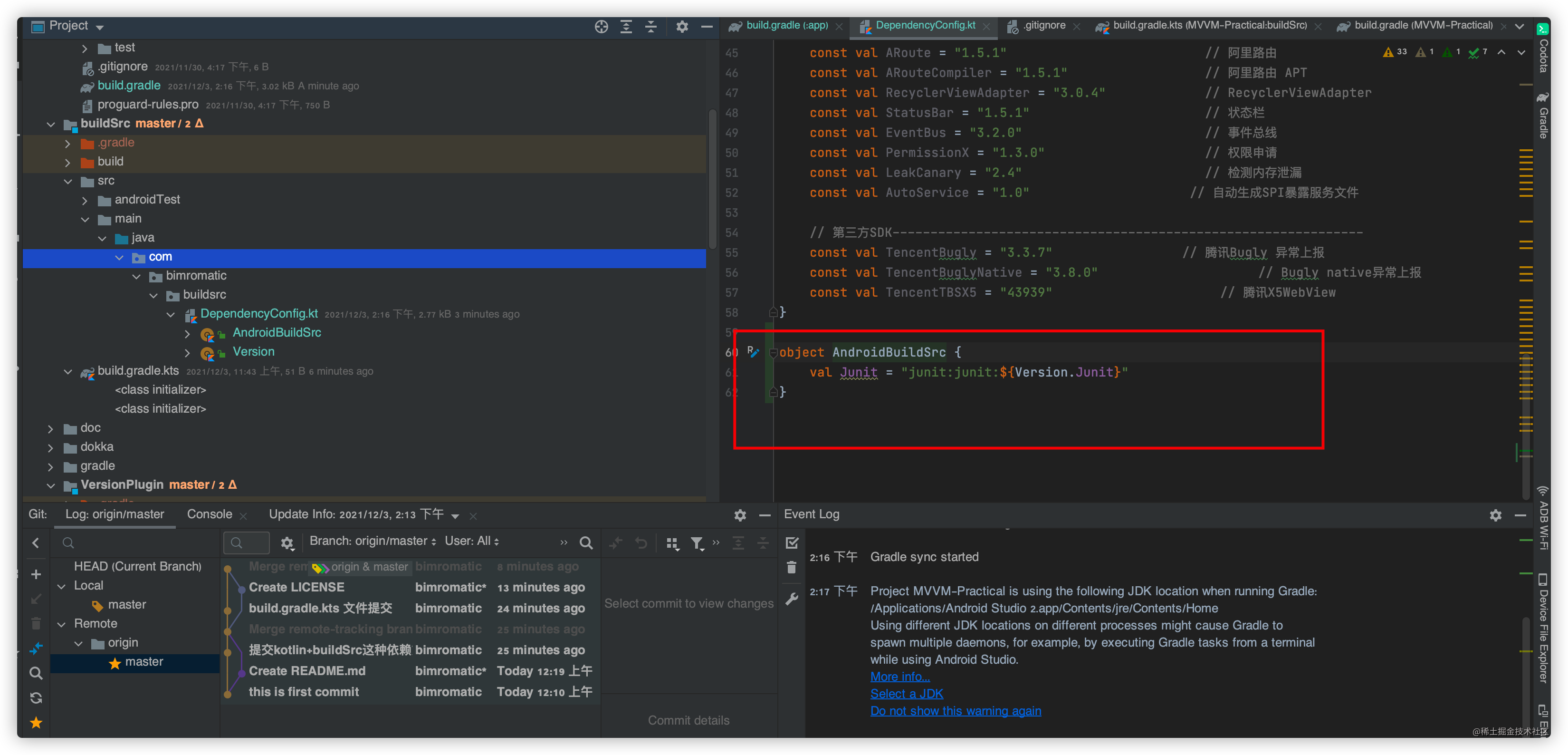1568x755 pixels.
Task: Fold the AndroidBuildSrc object block
Action: pos(773,352)
